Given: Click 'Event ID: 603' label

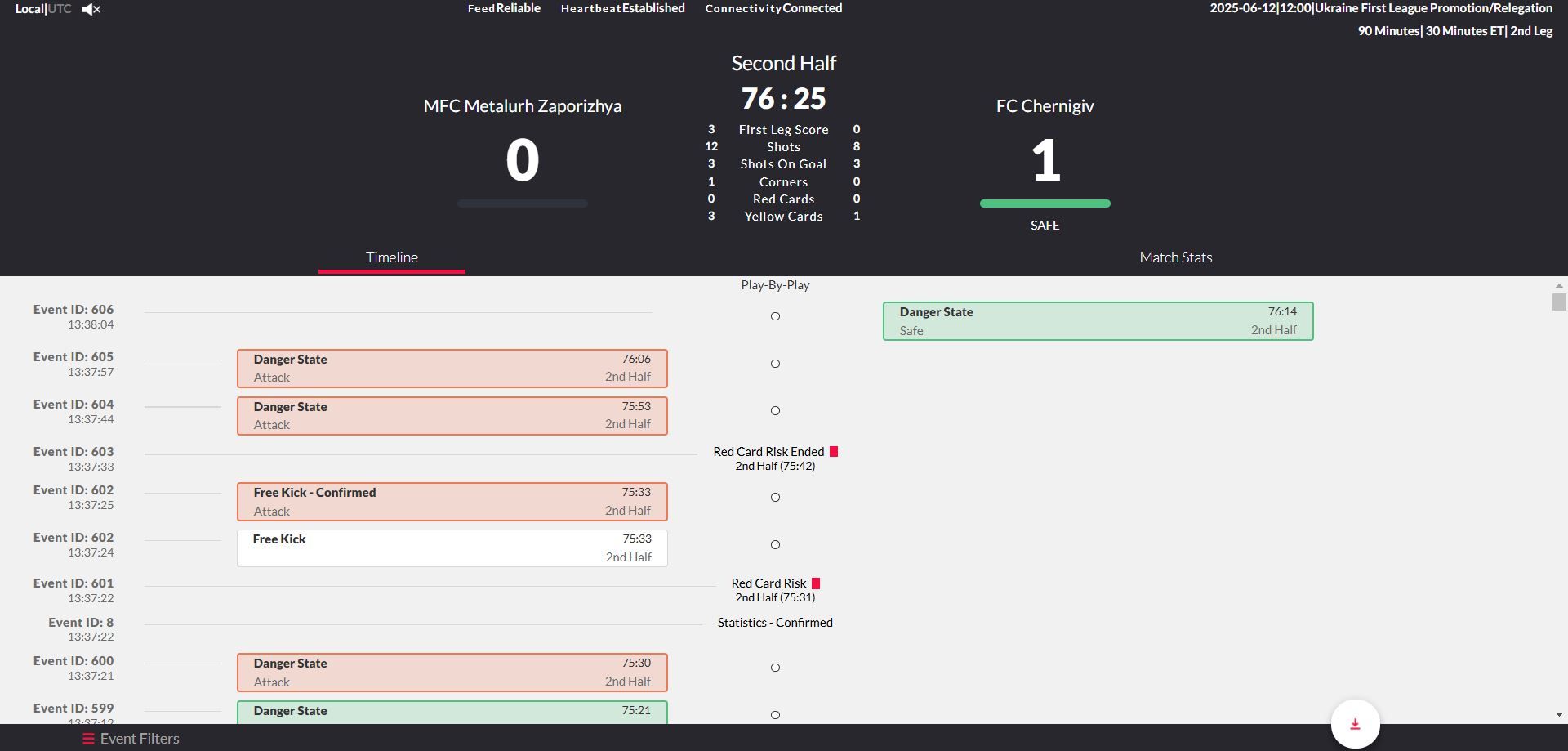Looking at the screenshot, I should click(73, 452).
